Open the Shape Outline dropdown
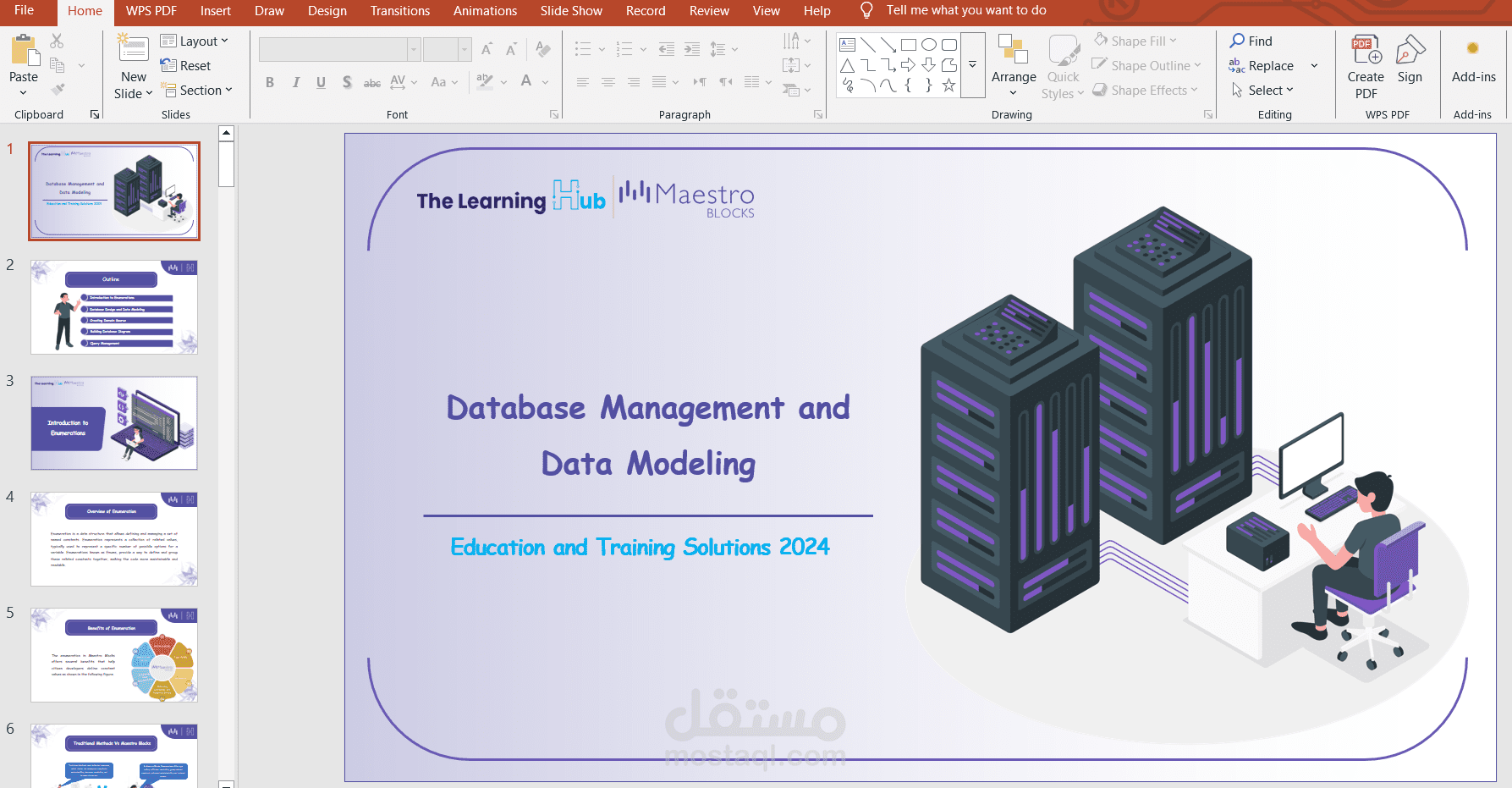The image size is (1512, 788). (1146, 65)
